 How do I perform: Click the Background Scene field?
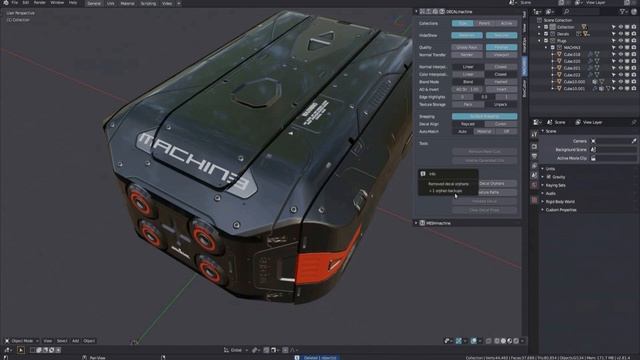[x=613, y=150]
